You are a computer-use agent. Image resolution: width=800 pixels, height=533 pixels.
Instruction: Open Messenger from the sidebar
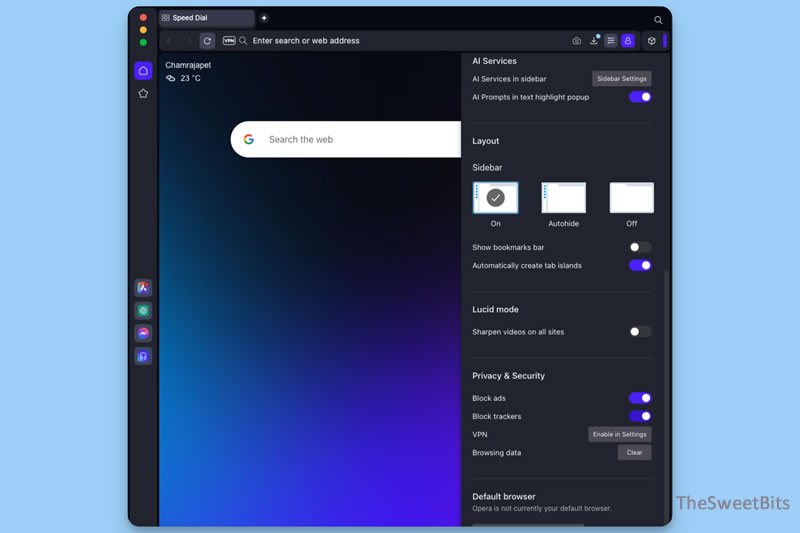pos(143,333)
